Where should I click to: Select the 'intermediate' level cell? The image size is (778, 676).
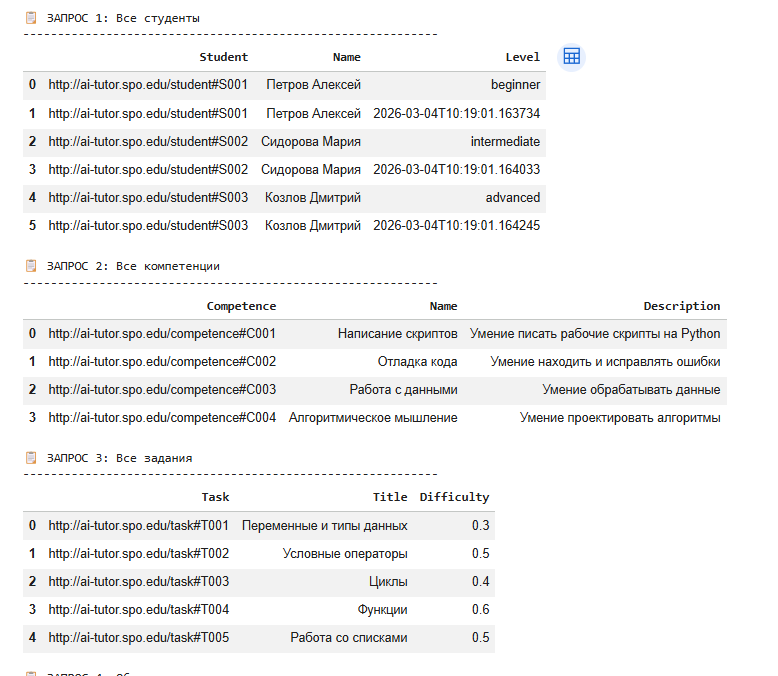coord(505,142)
